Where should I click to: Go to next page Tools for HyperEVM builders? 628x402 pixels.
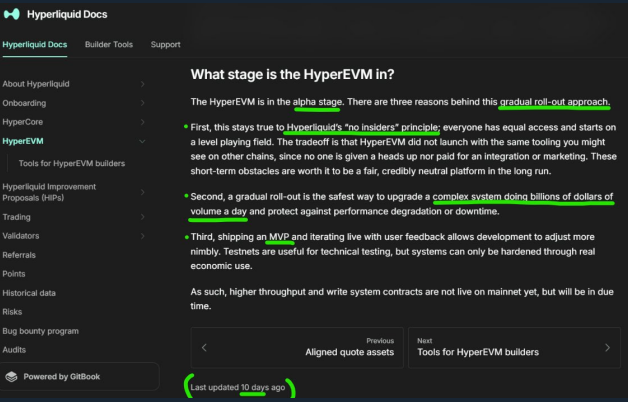pyautogui.click(x=514, y=348)
